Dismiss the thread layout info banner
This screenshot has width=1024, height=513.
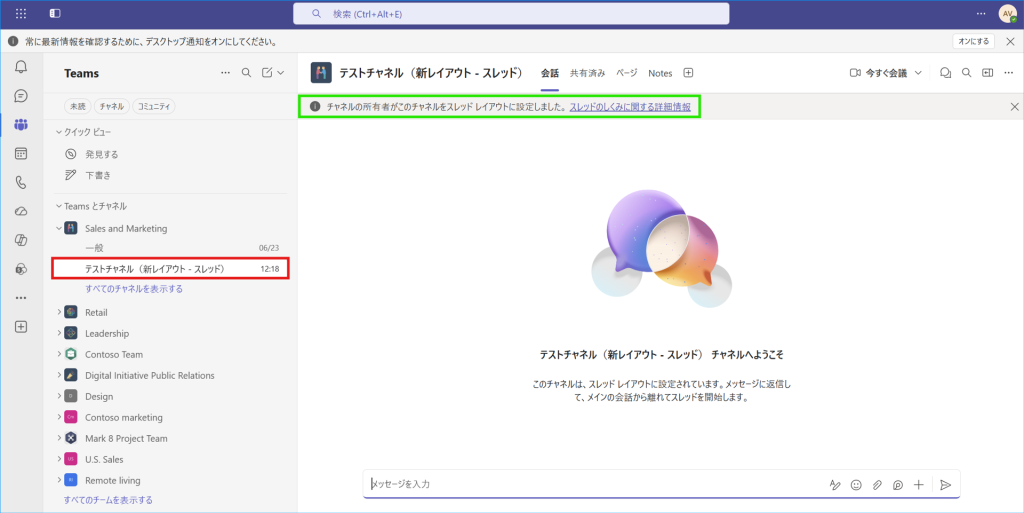(1014, 106)
